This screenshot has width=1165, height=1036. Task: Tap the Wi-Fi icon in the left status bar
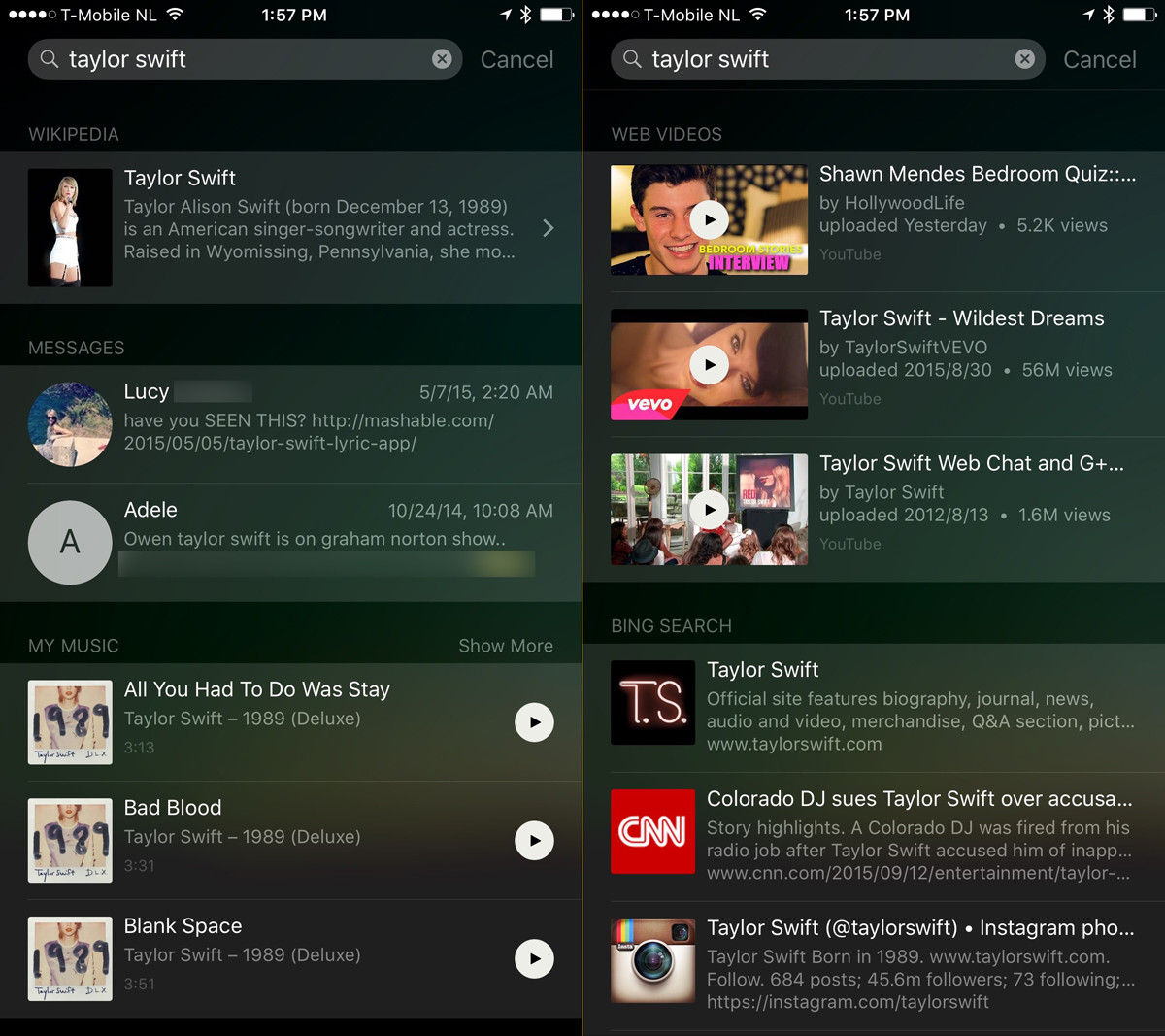175,15
